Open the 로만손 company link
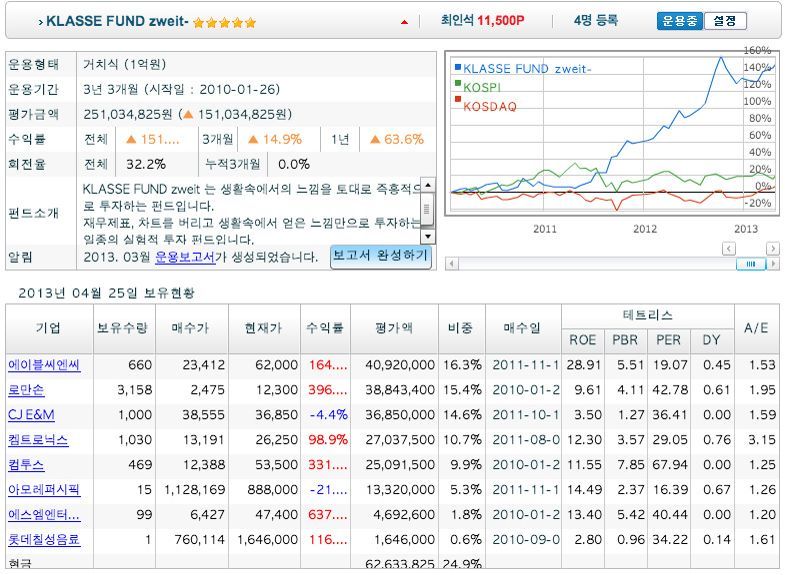This screenshot has height=575, width=785. 26,390
